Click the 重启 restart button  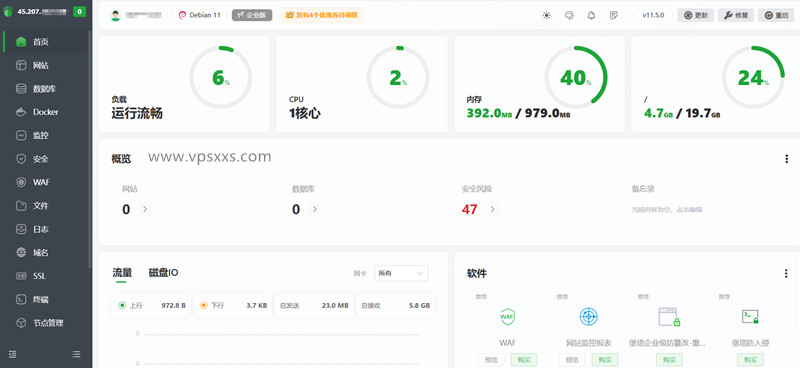(x=776, y=15)
